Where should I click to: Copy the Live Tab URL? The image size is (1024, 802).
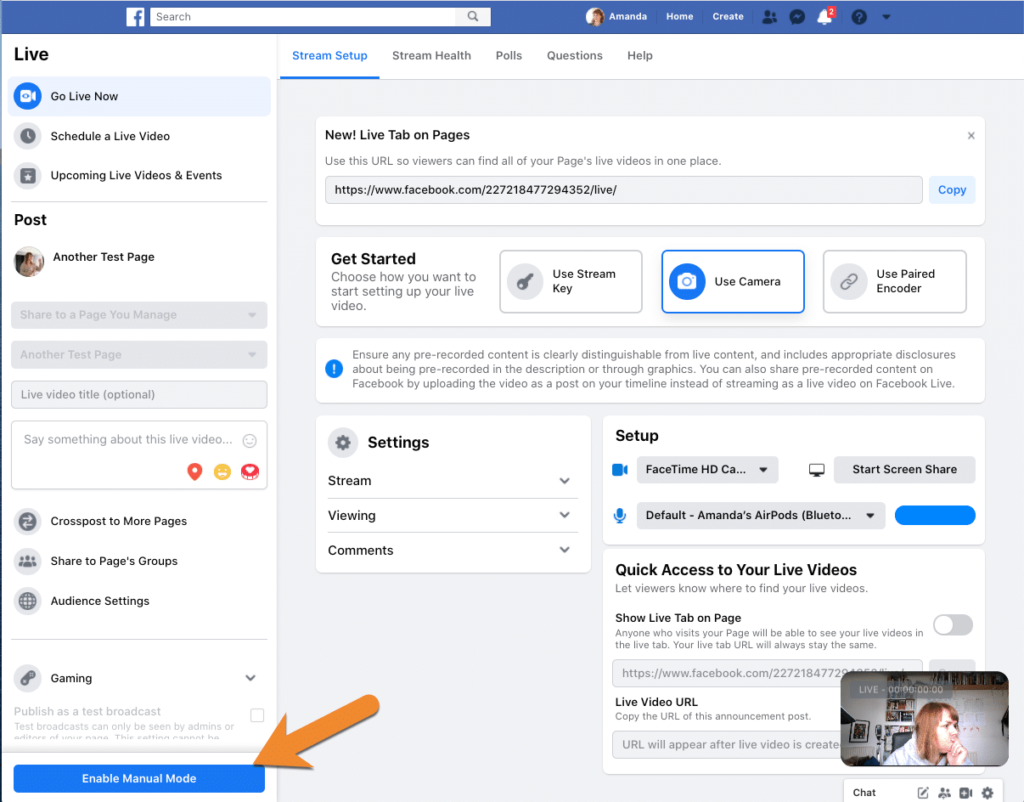(951, 190)
